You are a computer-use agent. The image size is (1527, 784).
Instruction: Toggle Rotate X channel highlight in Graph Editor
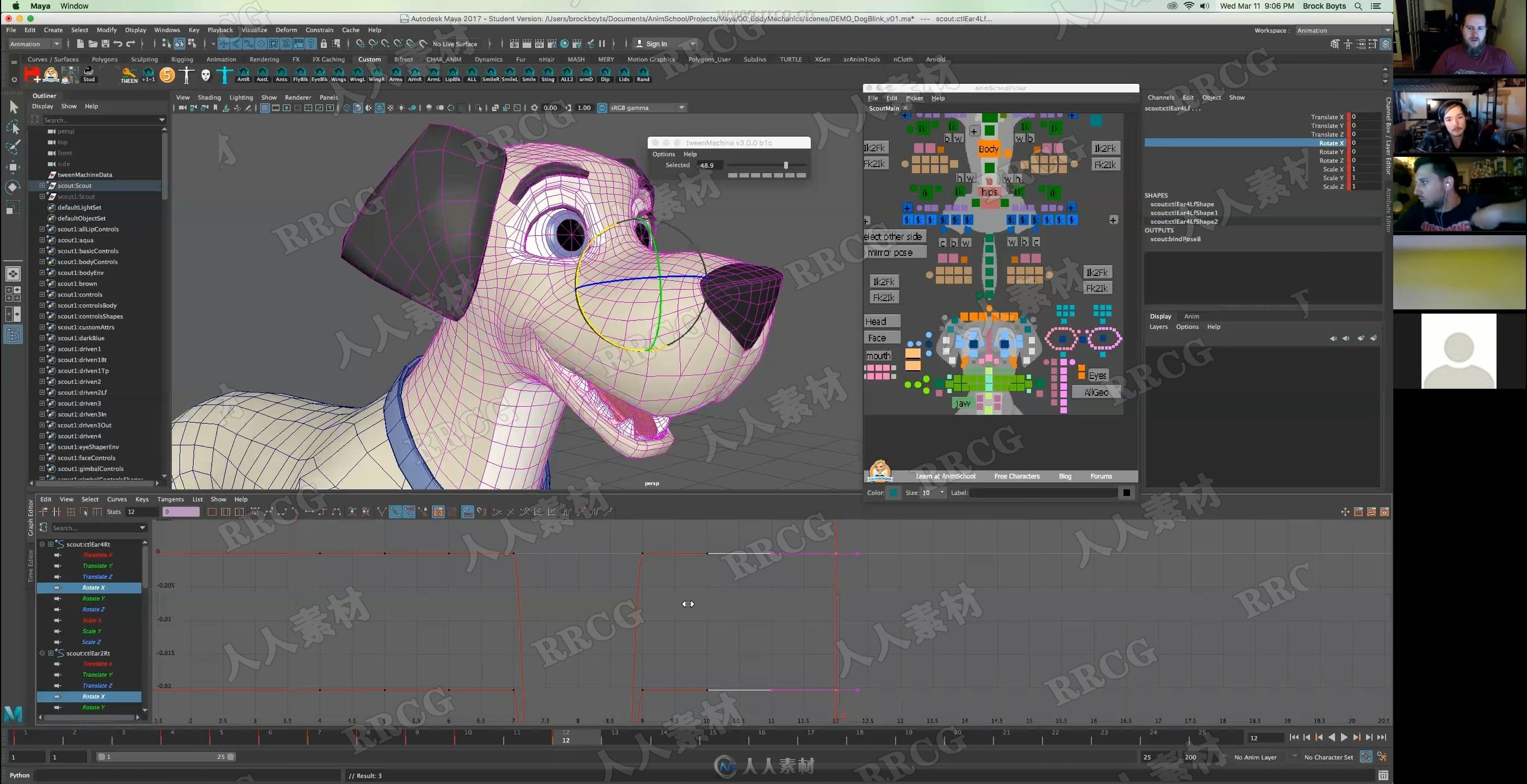pos(94,587)
